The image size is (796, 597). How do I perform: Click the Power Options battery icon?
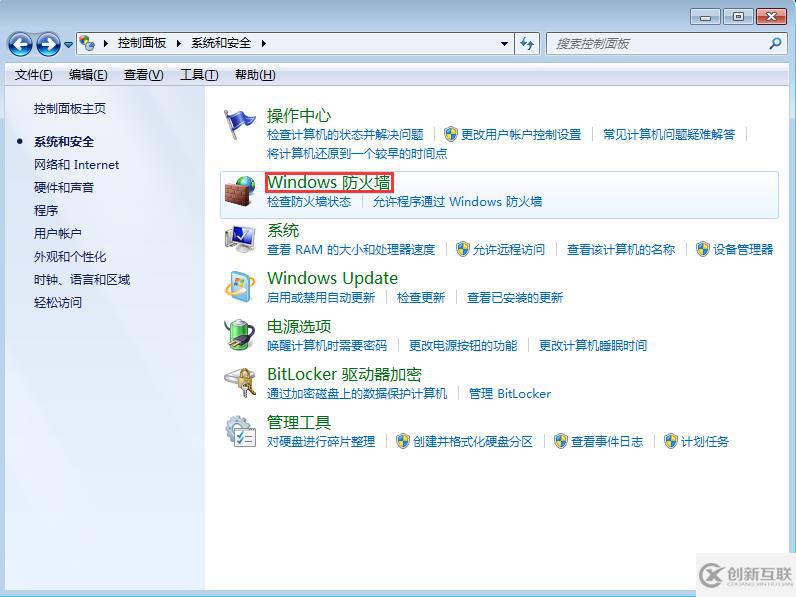coord(240,335)
